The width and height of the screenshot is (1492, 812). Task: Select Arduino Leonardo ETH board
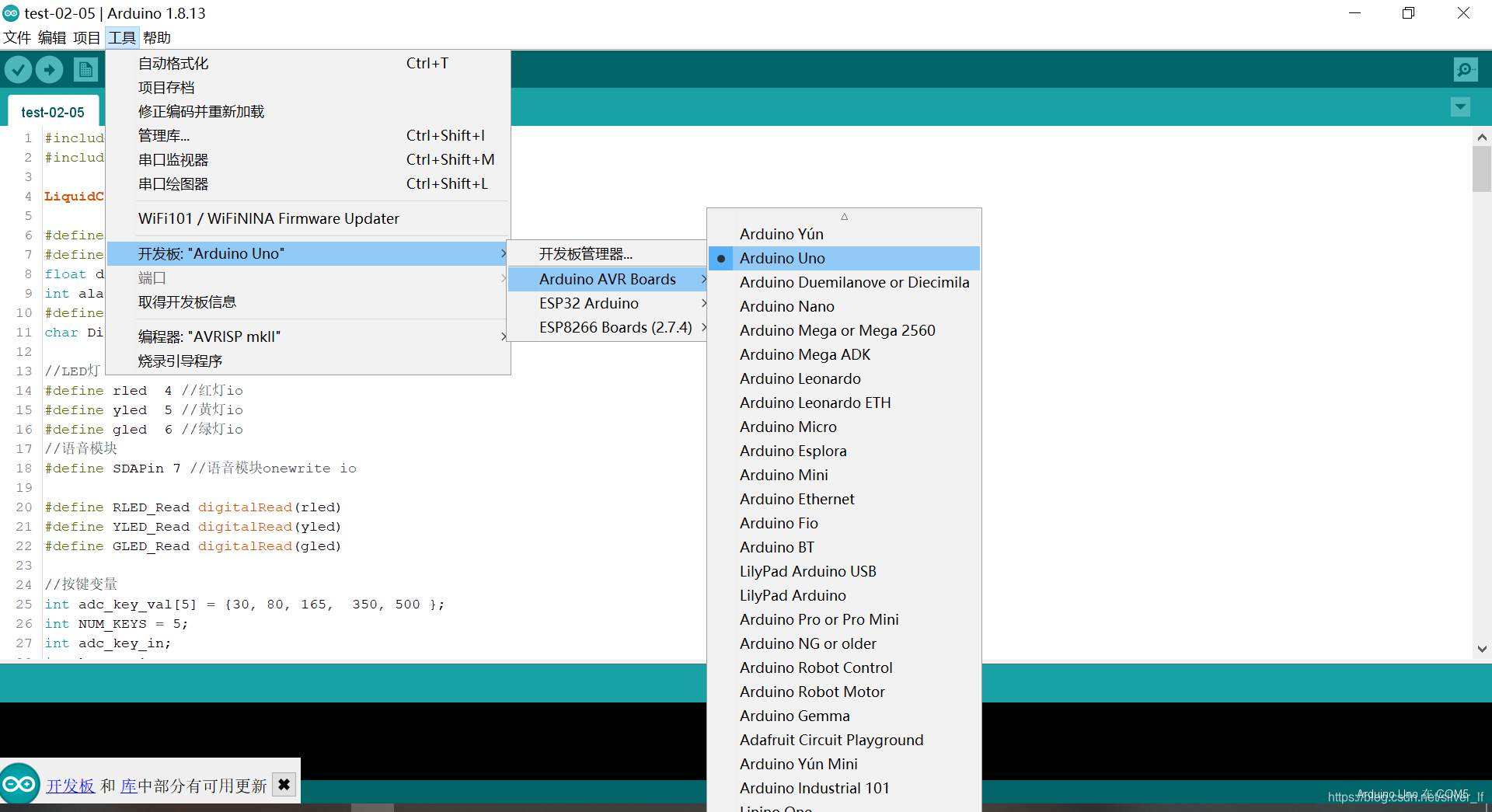pyautogui.click(x=844, y=403)
